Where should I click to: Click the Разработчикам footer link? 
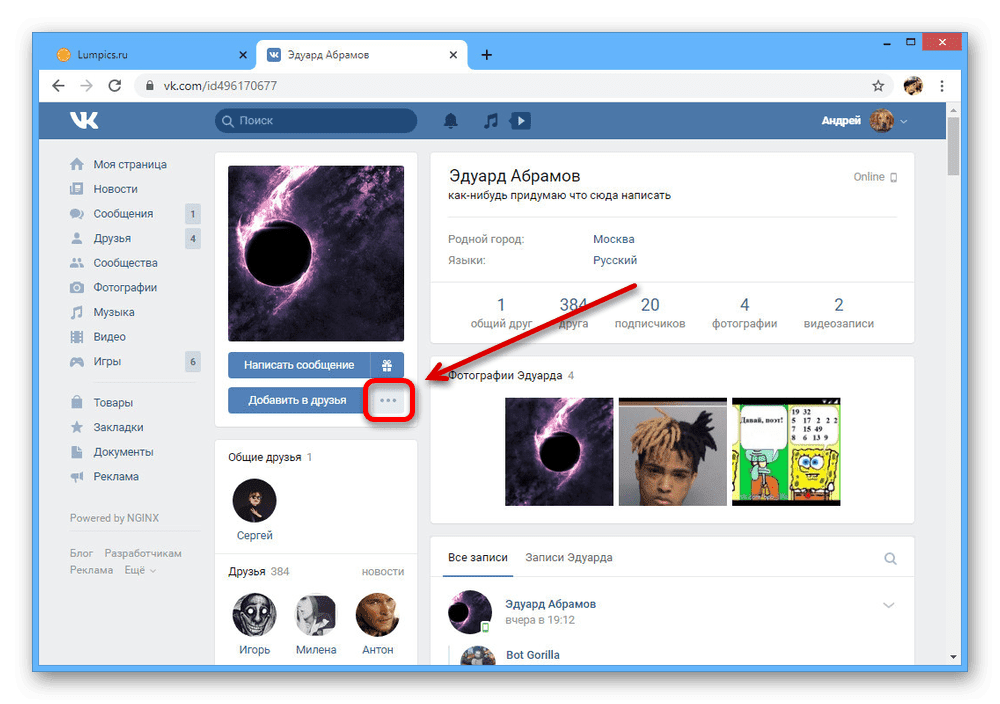(x=143, y=554)
